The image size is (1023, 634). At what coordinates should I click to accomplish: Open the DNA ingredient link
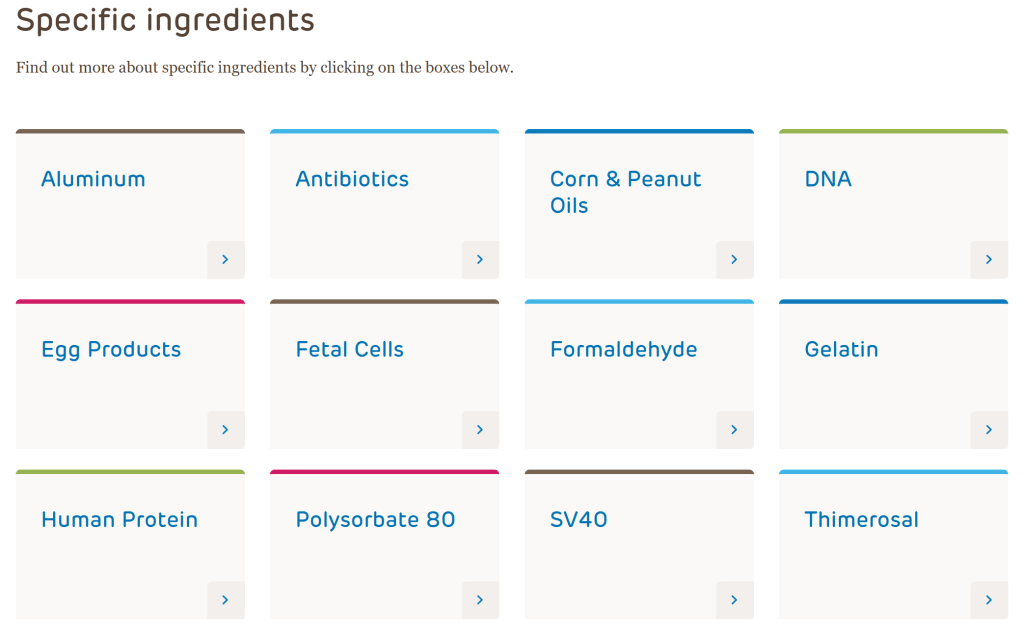point(828,179)
